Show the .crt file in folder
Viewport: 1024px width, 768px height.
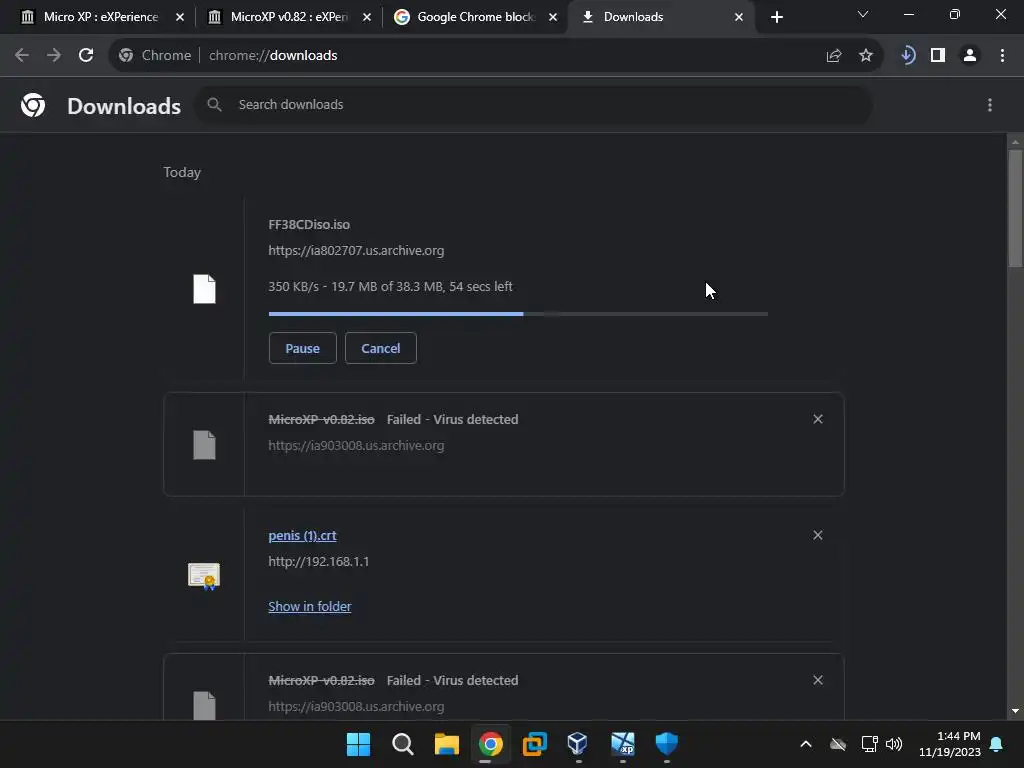310,607
